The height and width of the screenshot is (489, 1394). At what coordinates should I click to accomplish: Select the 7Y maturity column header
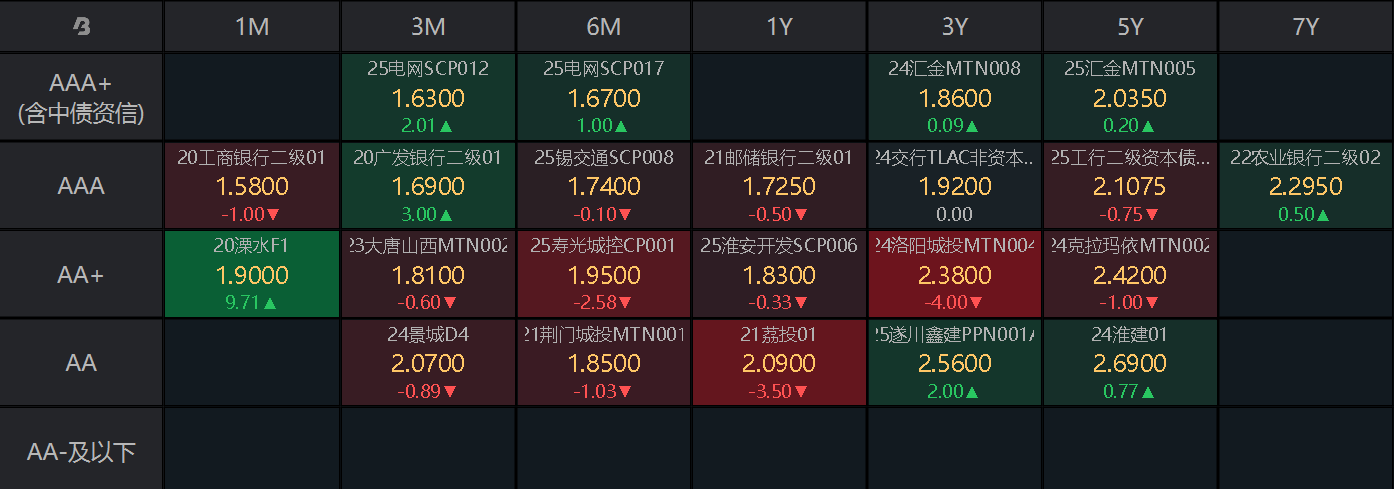pos(1306,27)
